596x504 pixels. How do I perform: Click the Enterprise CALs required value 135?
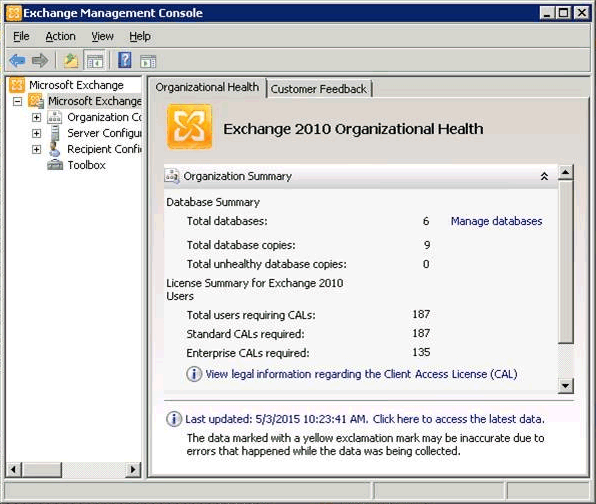[x=421, y=352]
